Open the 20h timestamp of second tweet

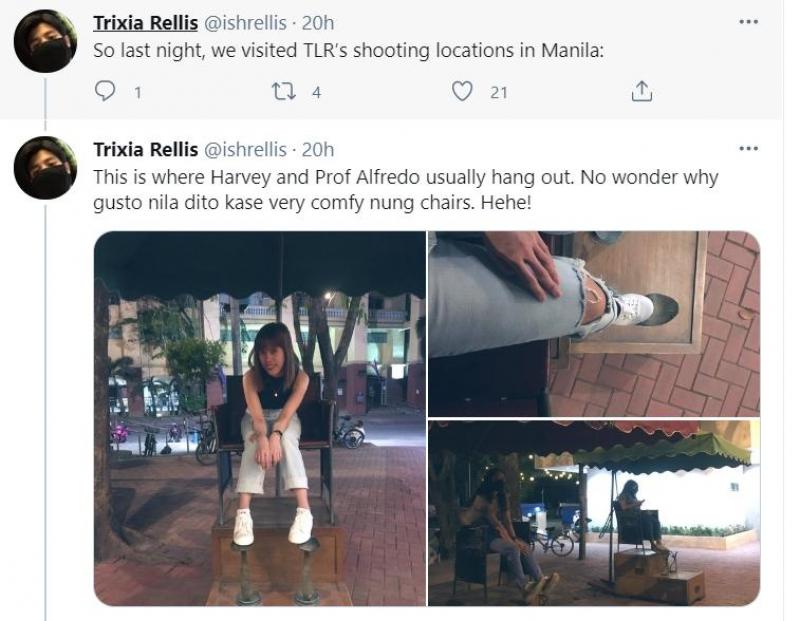click(318, 149)
